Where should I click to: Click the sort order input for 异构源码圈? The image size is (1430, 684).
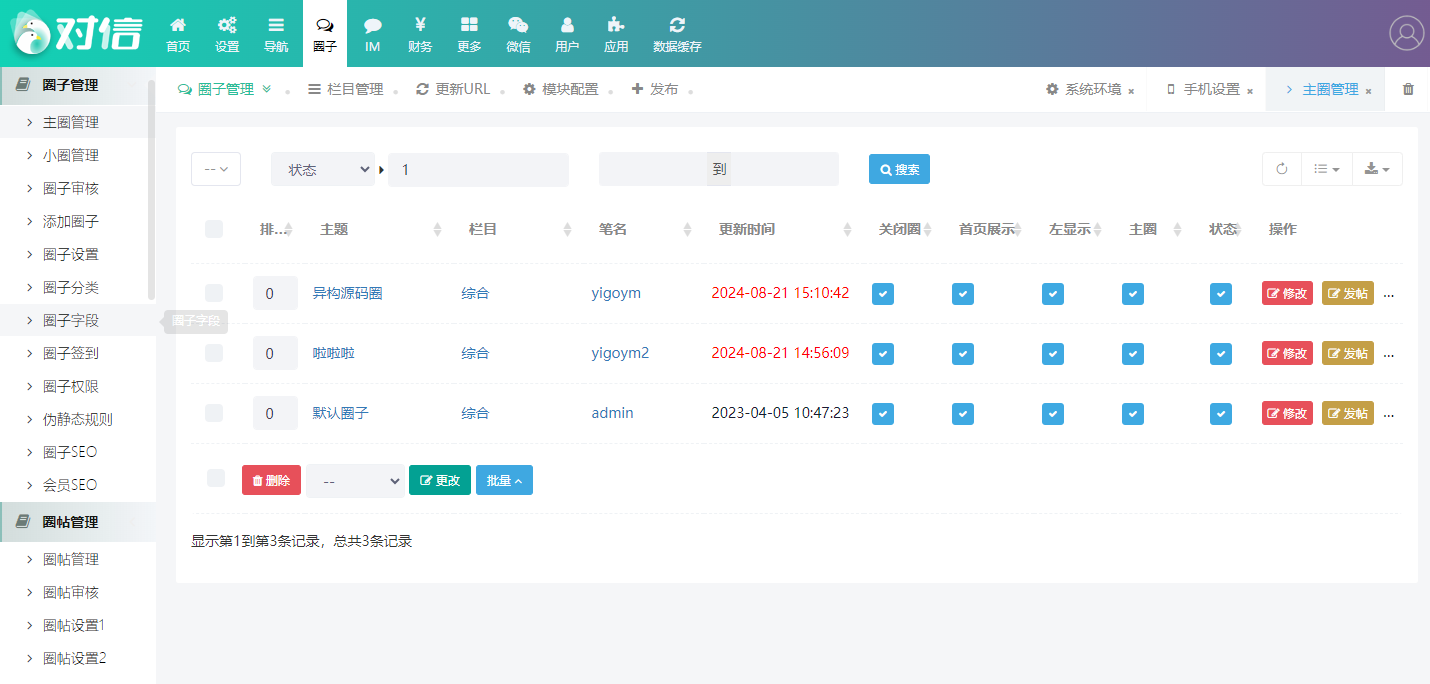(275, 293)
